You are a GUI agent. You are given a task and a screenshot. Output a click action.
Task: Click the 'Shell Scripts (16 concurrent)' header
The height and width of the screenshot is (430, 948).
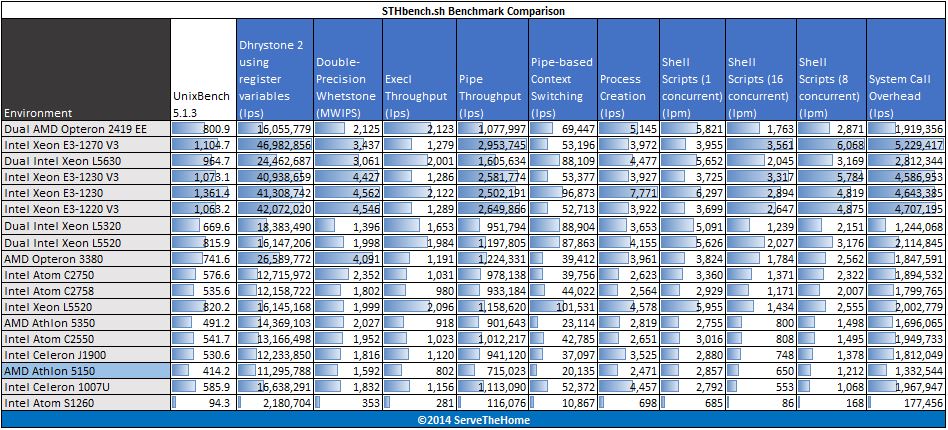click(x=761, y=69)
